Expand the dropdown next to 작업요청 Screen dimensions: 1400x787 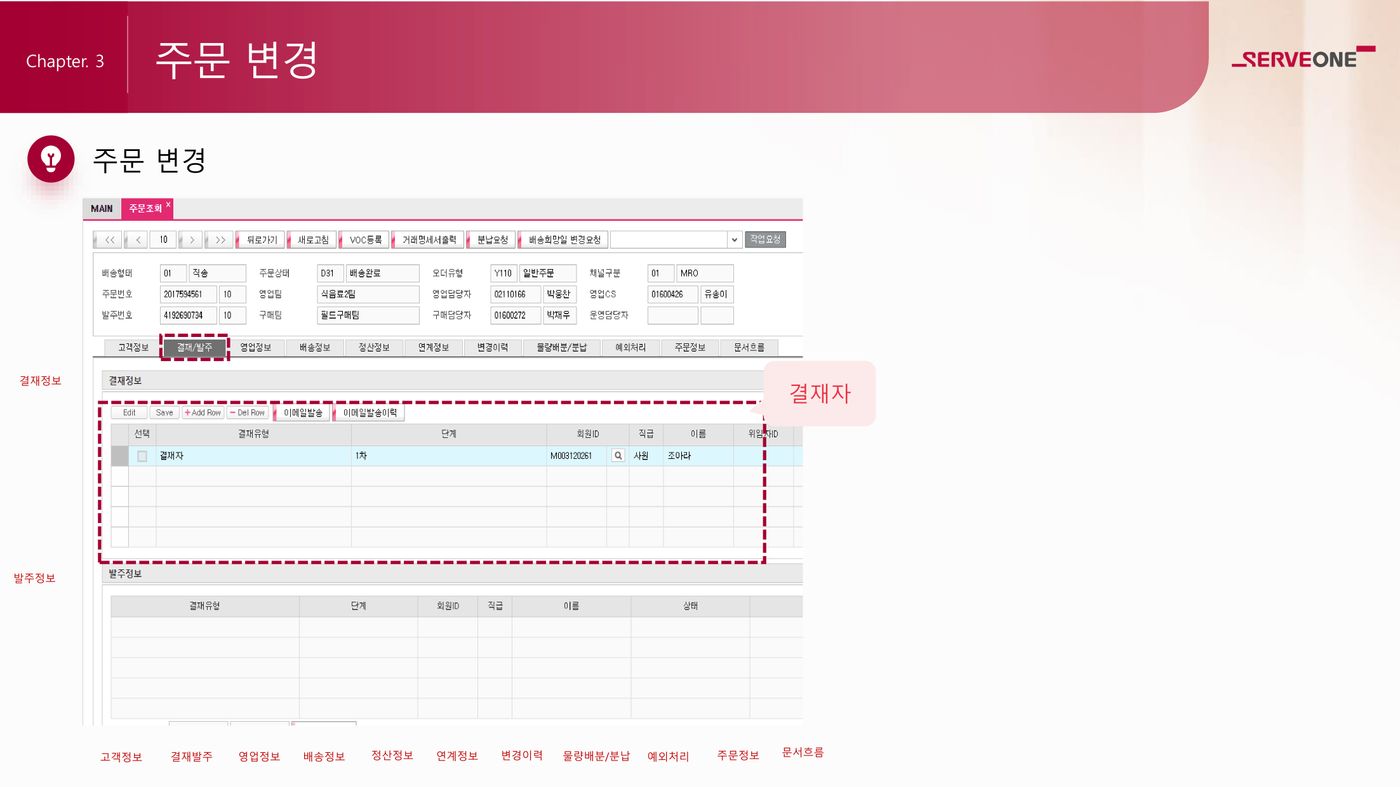[735, 240]
